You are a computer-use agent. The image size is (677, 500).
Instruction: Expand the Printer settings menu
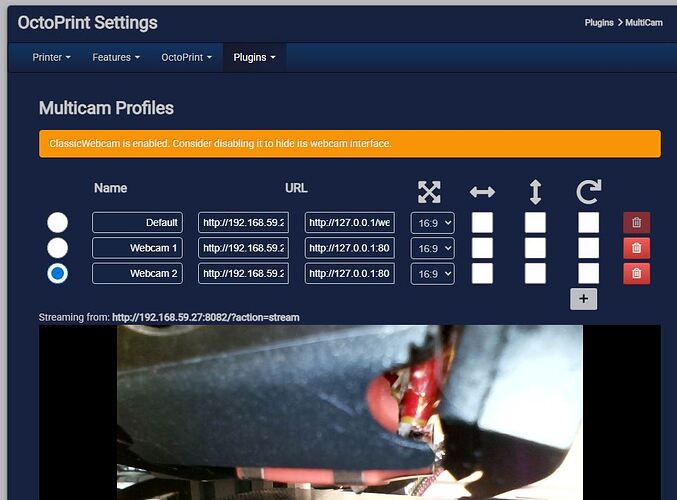click(51, 57)
